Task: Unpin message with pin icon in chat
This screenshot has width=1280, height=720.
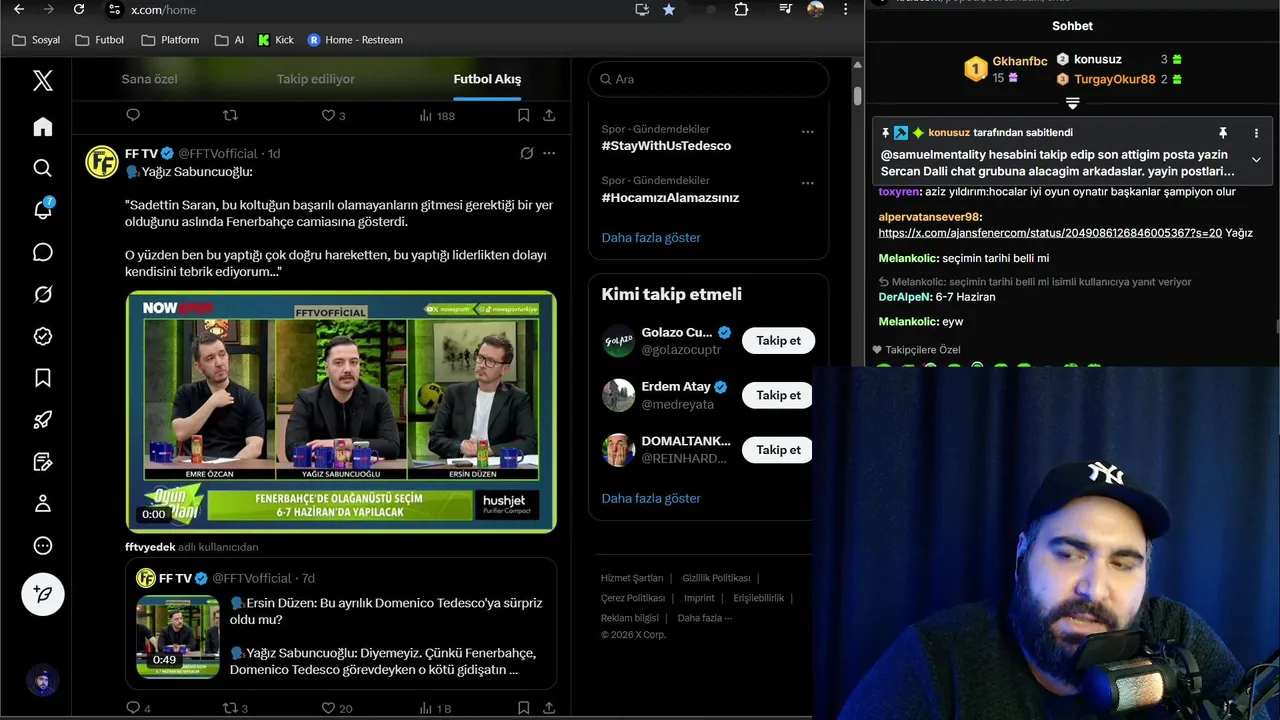Action: click(x=1222, y=133)
